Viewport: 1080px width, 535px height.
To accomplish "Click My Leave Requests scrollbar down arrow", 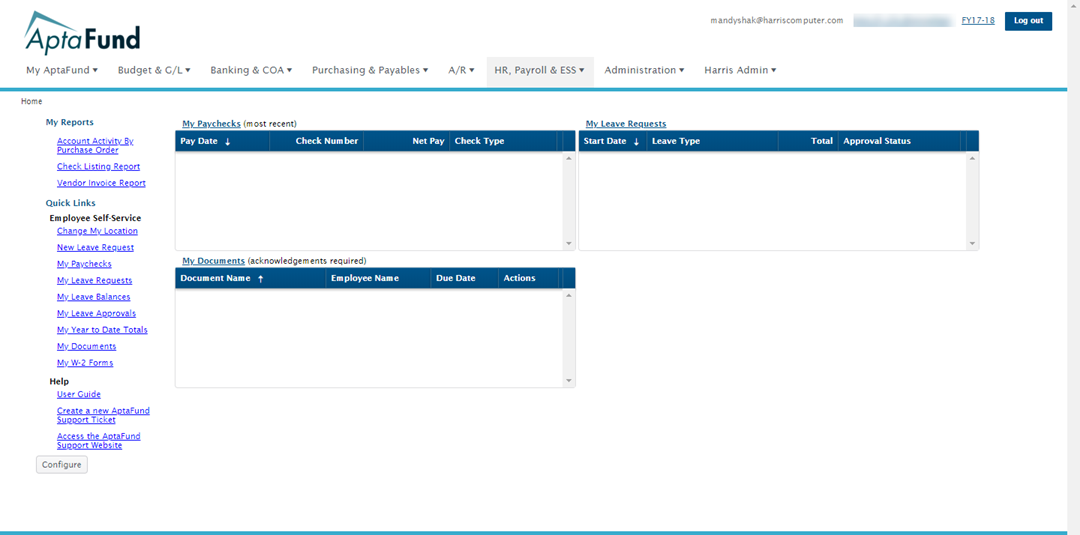I will [973, 244].
